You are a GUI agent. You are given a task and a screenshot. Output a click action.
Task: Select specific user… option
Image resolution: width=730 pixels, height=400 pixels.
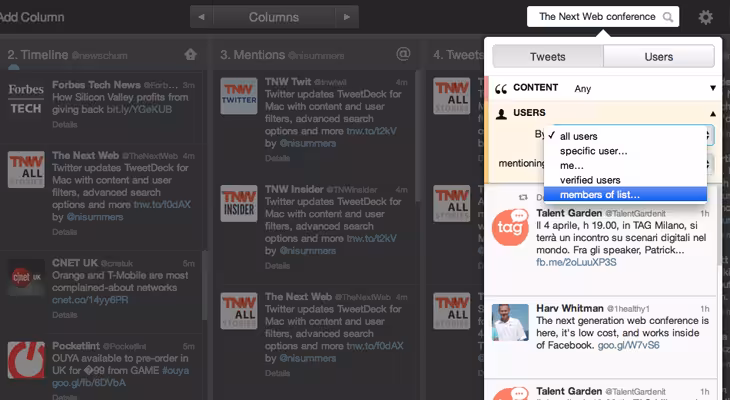pos(625,151)
